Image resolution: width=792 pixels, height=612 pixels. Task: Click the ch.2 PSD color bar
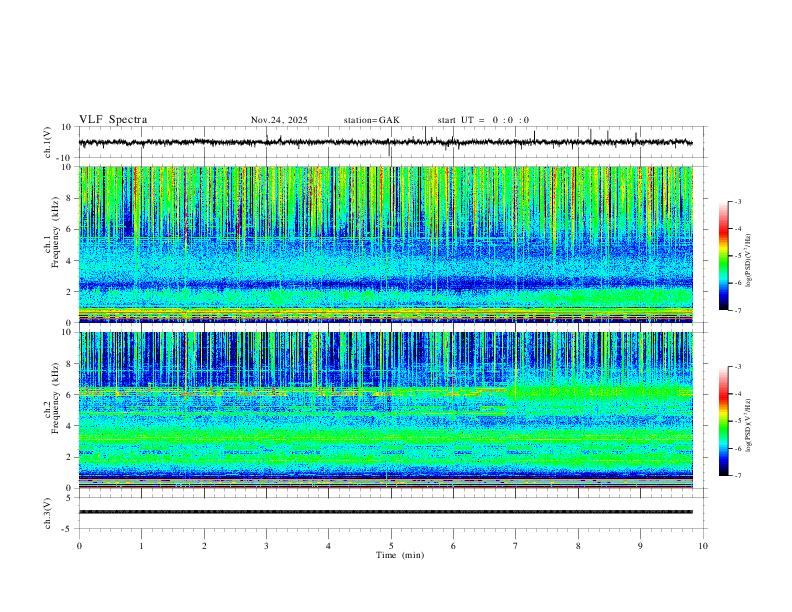coord(724,421)
